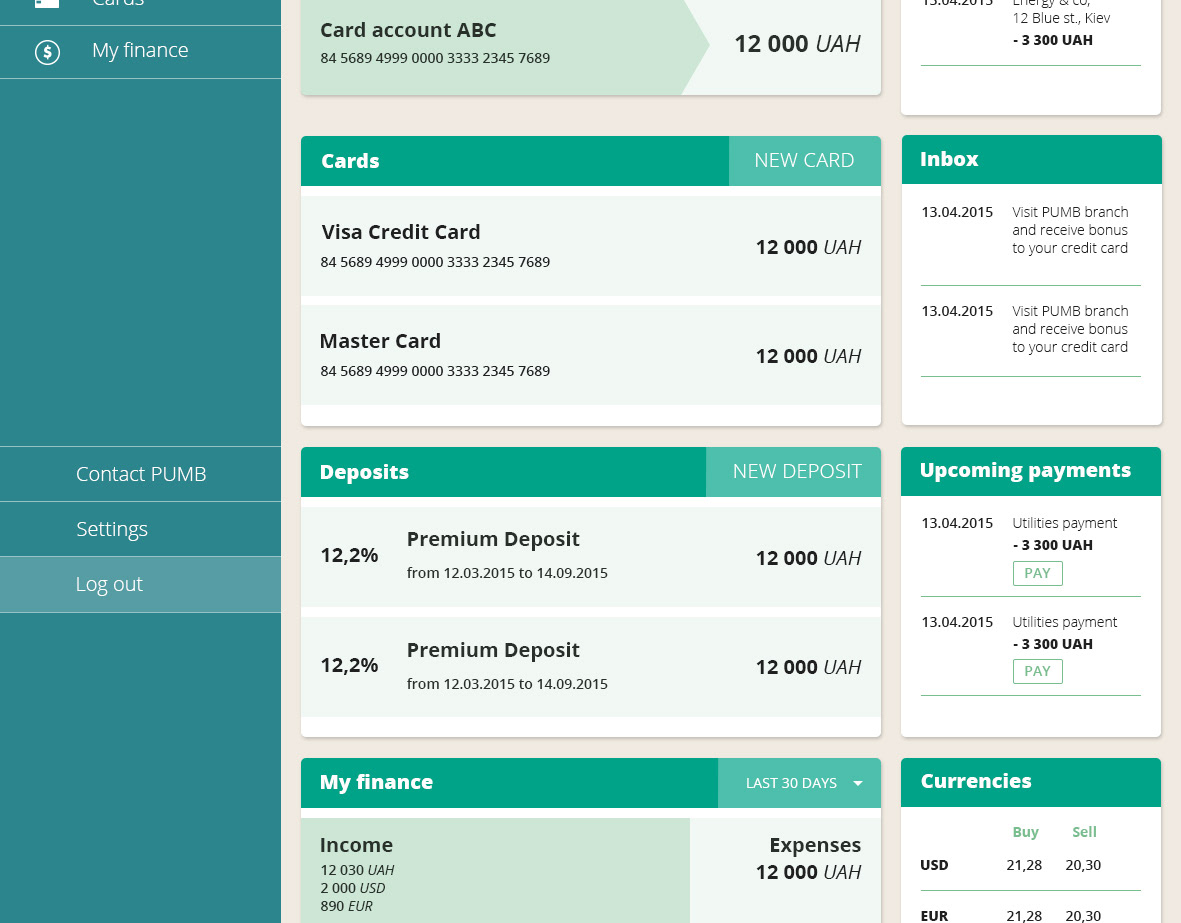Select the Card account ABC entry
Screen dimensions: 1181x923
pyautogui.click(x=590, y=45)
